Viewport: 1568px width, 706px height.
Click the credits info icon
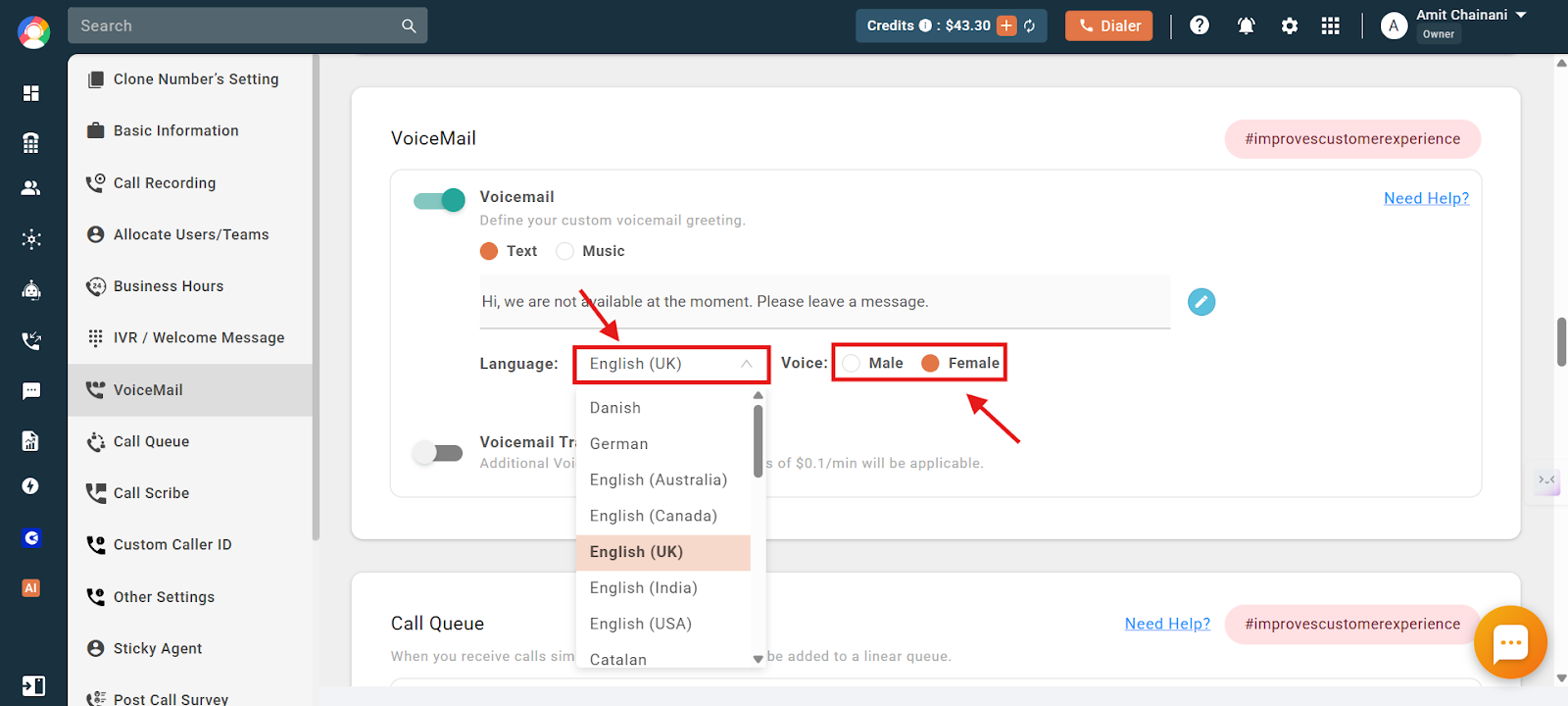tap(925, 25)
